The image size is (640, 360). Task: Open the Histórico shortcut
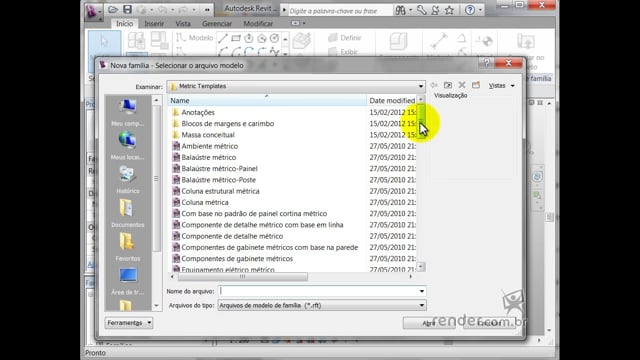128,180
